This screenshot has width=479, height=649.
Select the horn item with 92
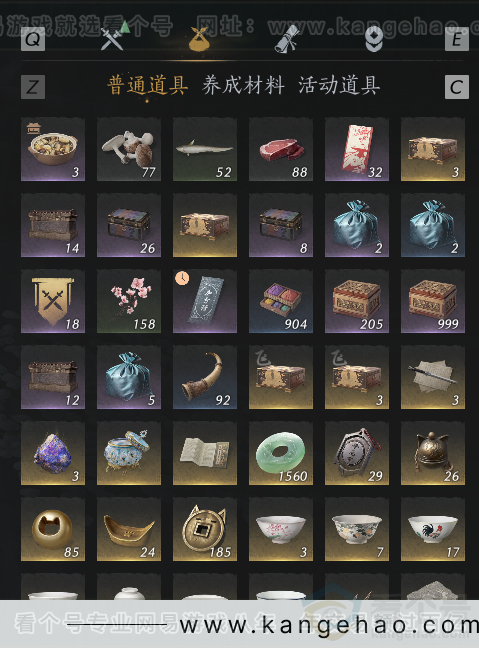205,377
